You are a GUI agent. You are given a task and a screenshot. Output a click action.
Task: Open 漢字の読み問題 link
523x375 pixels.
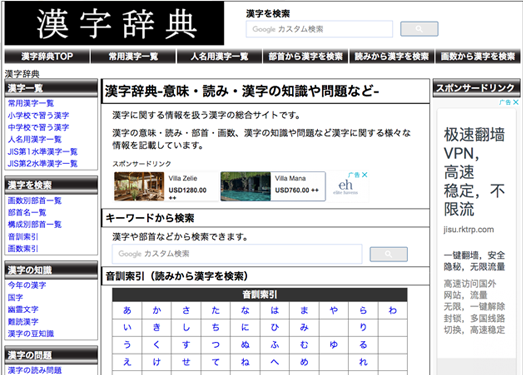pos(35,370)
